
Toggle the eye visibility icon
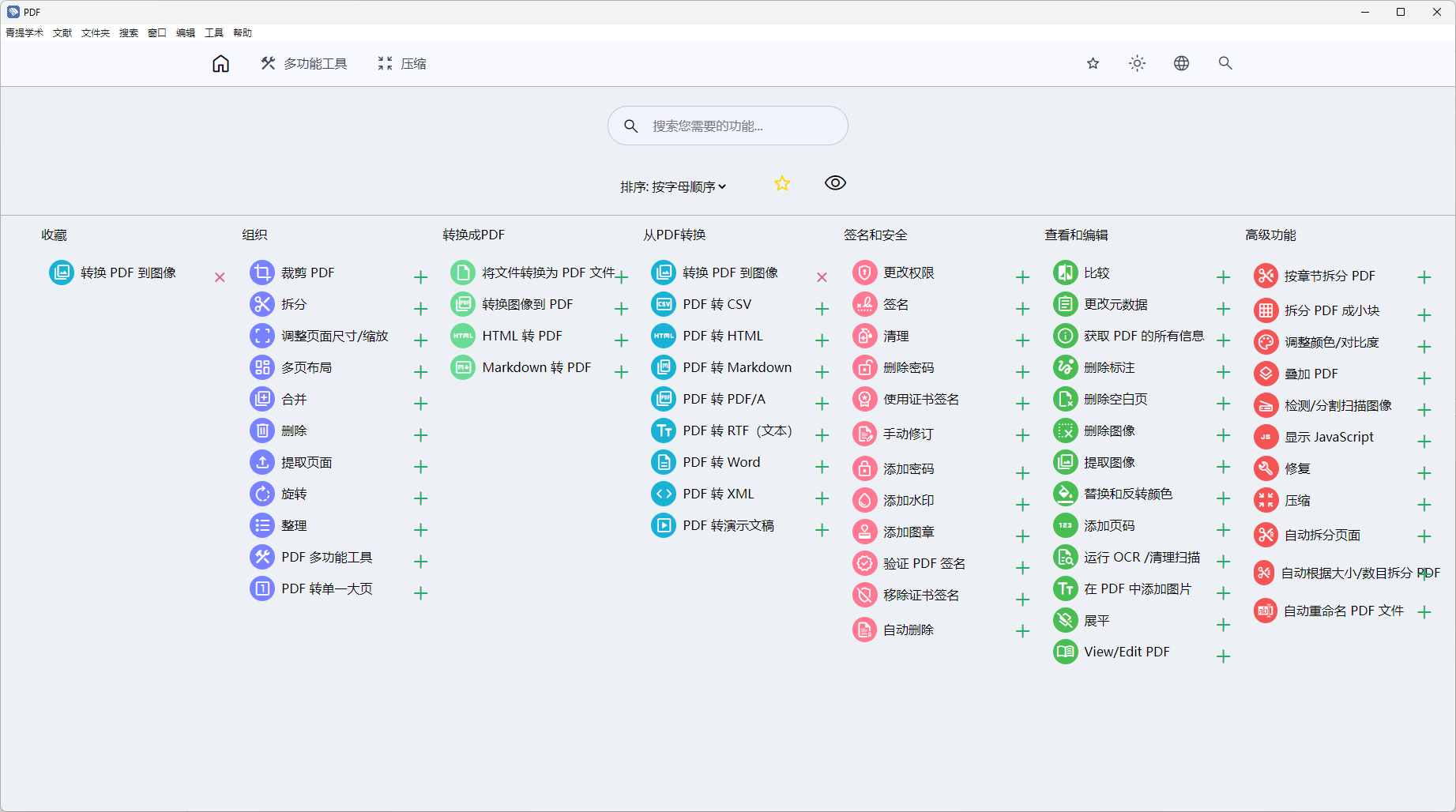click(x=835, y=183)
